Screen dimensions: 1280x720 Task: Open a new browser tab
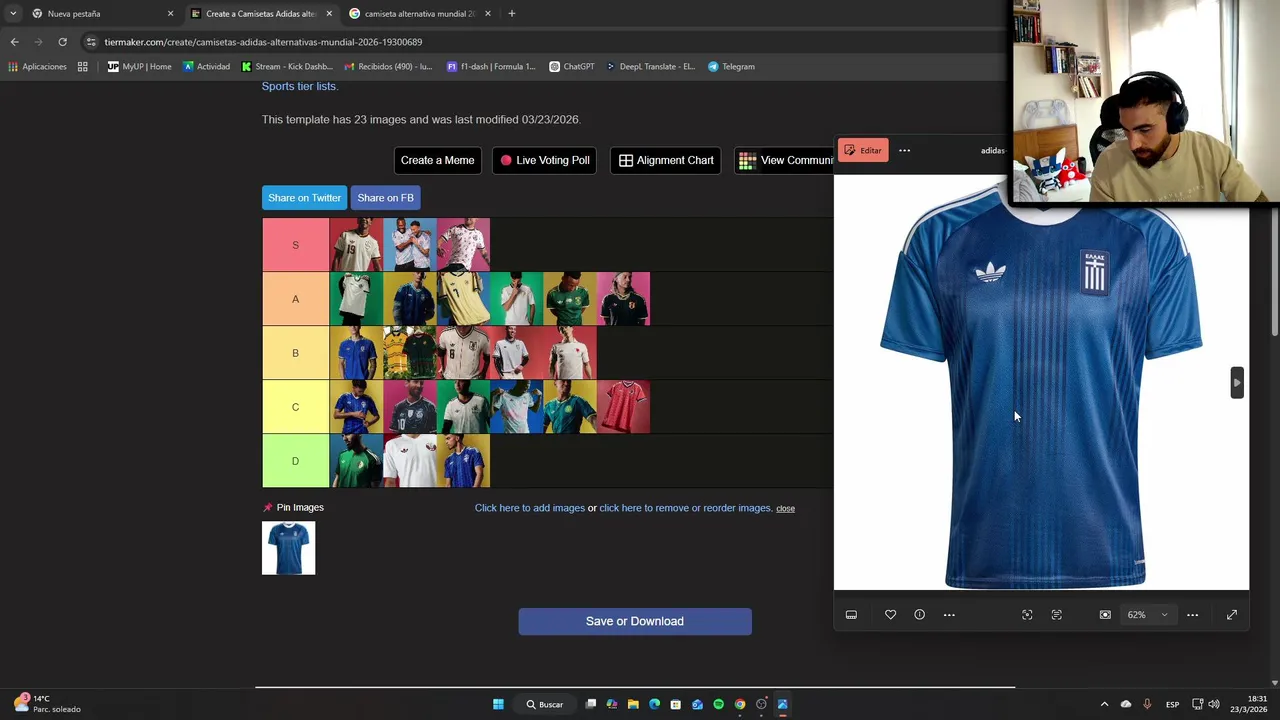pyautogui.click(x=511, y=14)
